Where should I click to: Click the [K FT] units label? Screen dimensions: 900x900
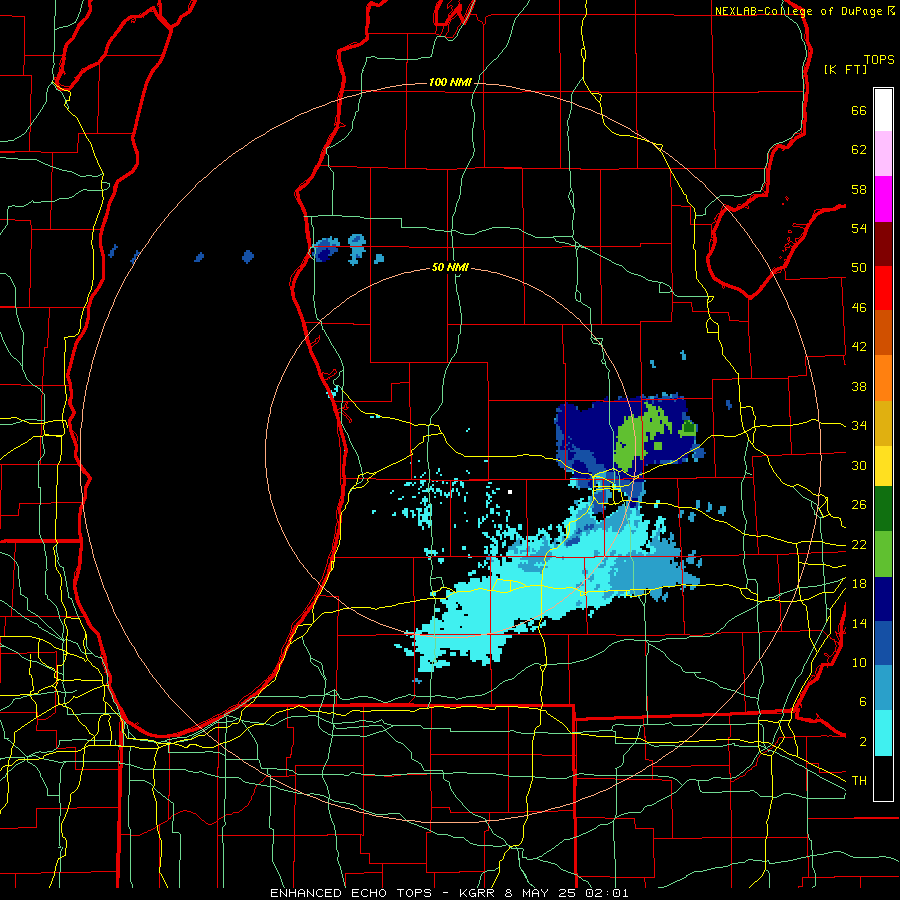click(x=845, y=69)
